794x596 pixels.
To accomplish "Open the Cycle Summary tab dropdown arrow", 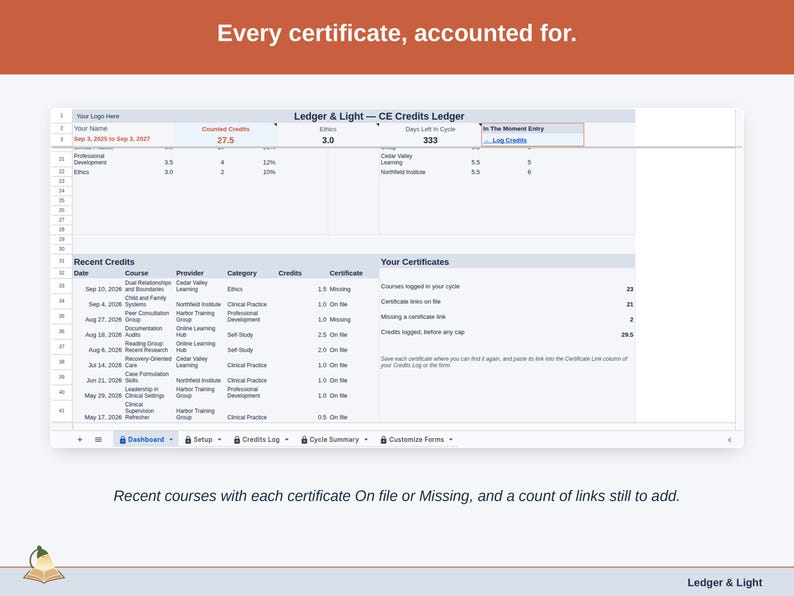I will click(366, 440).
